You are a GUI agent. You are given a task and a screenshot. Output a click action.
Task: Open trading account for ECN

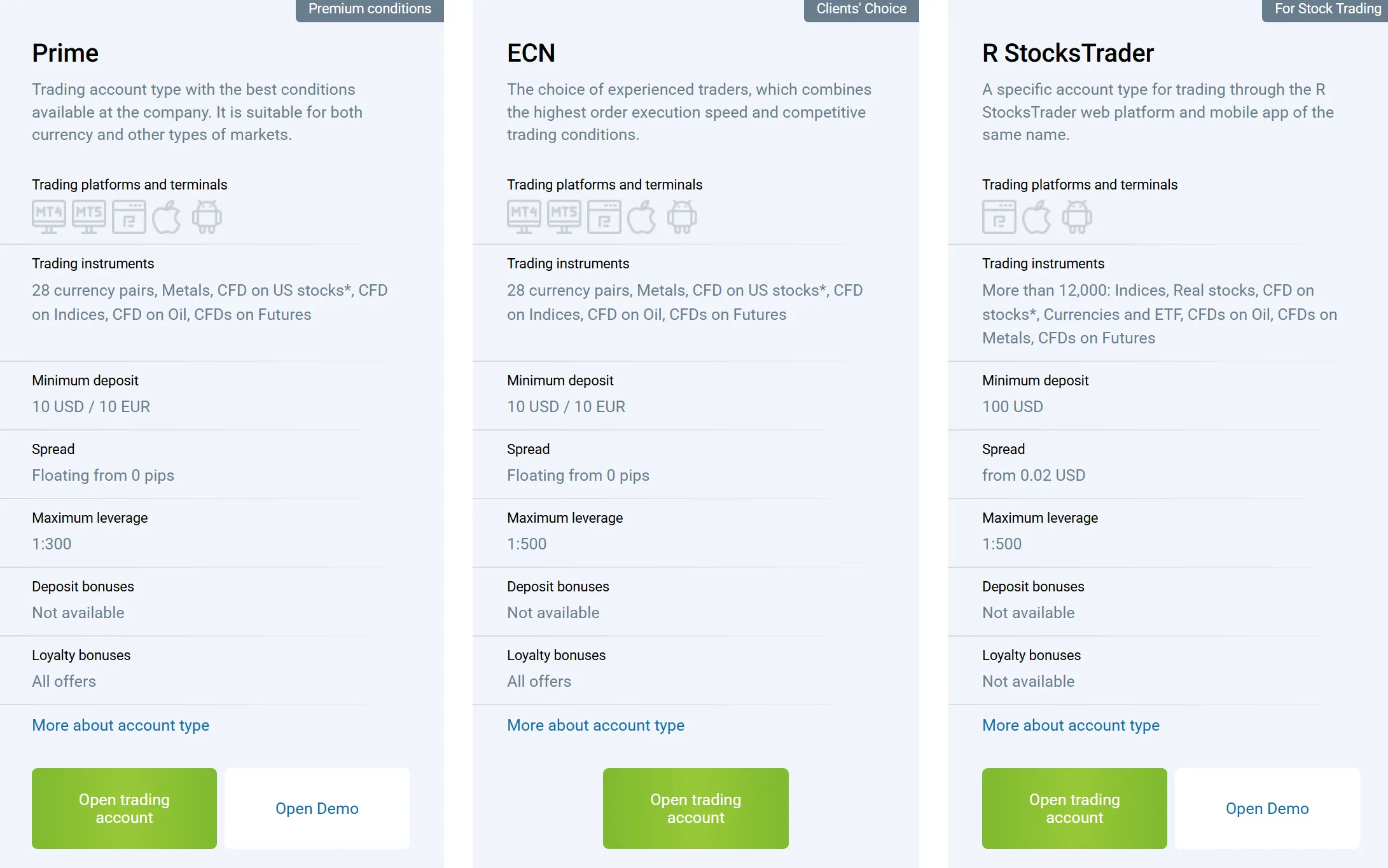point(696,808)
